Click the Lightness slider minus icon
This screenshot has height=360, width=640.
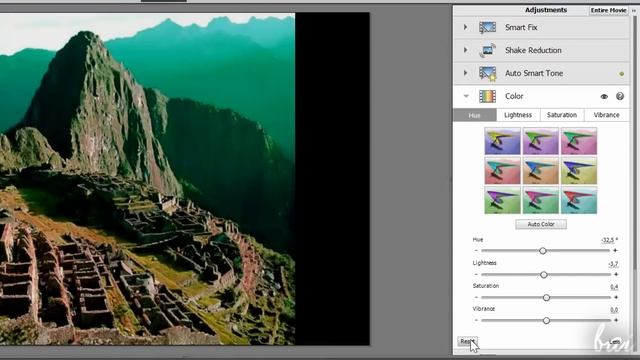(x=476, y=274)
